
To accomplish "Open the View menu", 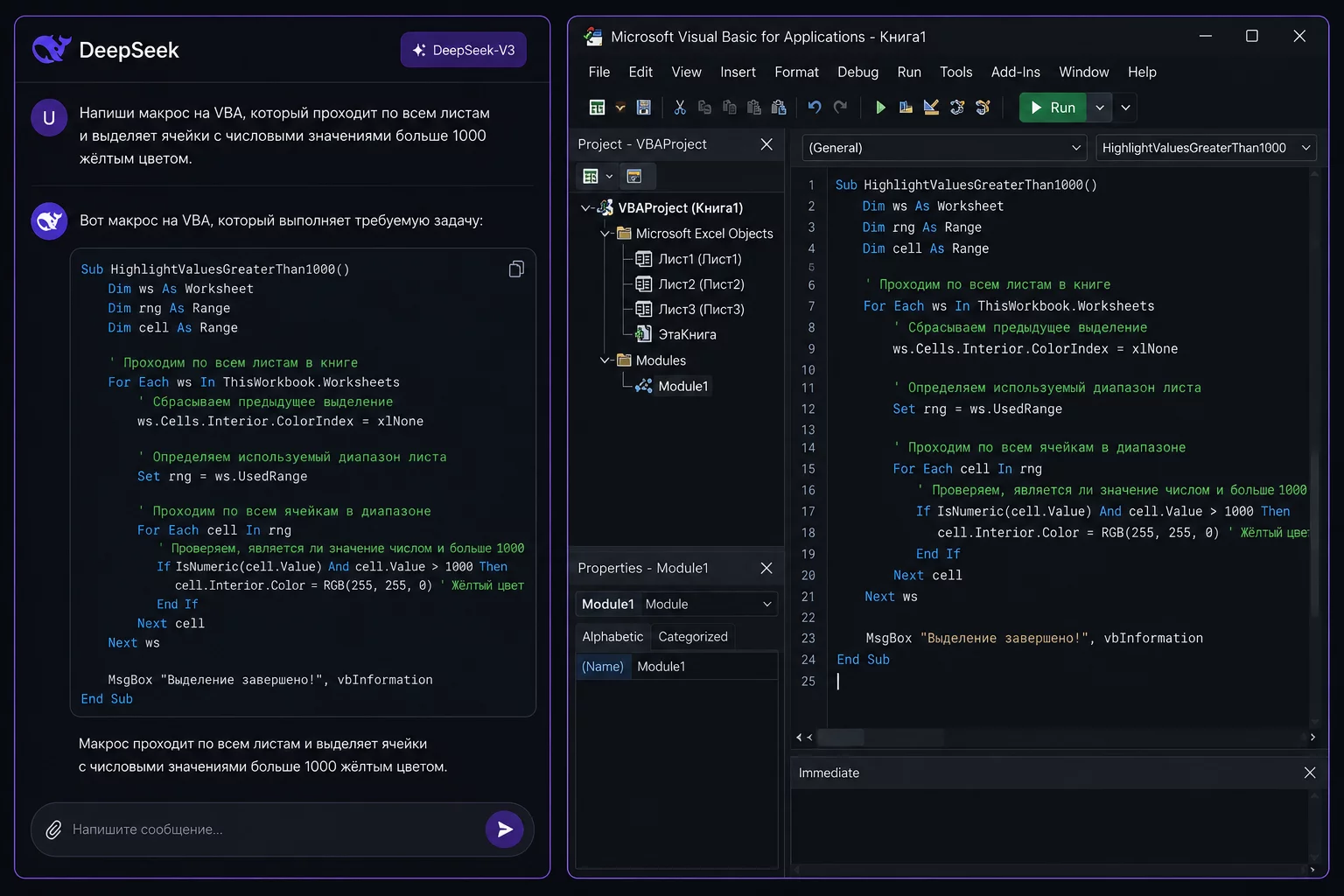I will [x=687, y=73].
